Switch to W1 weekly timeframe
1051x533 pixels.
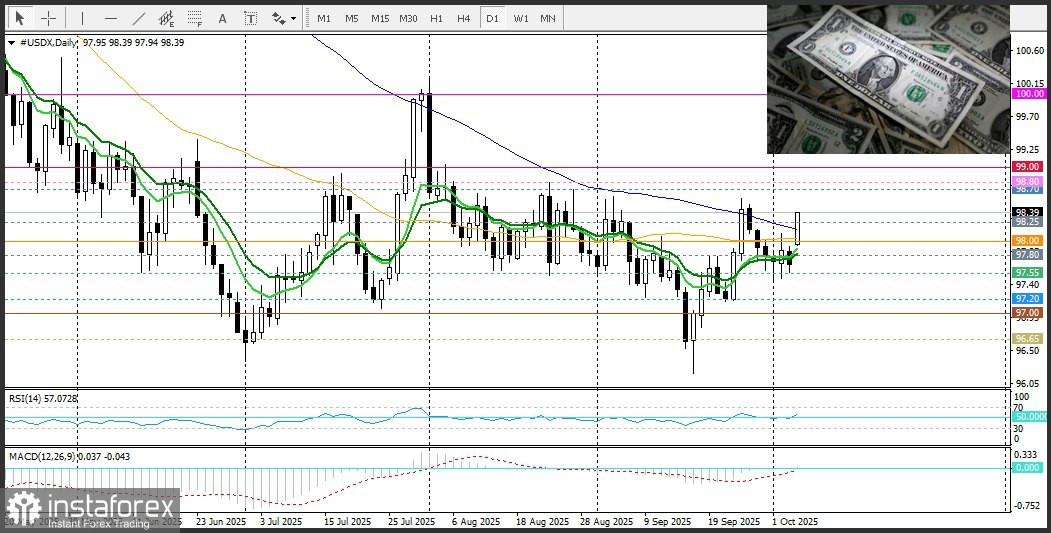click(x=521, y=18)
